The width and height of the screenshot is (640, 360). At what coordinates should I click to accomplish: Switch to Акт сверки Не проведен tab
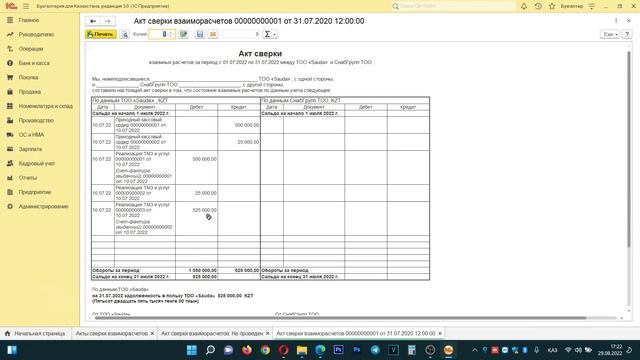(x=212, y=333)
